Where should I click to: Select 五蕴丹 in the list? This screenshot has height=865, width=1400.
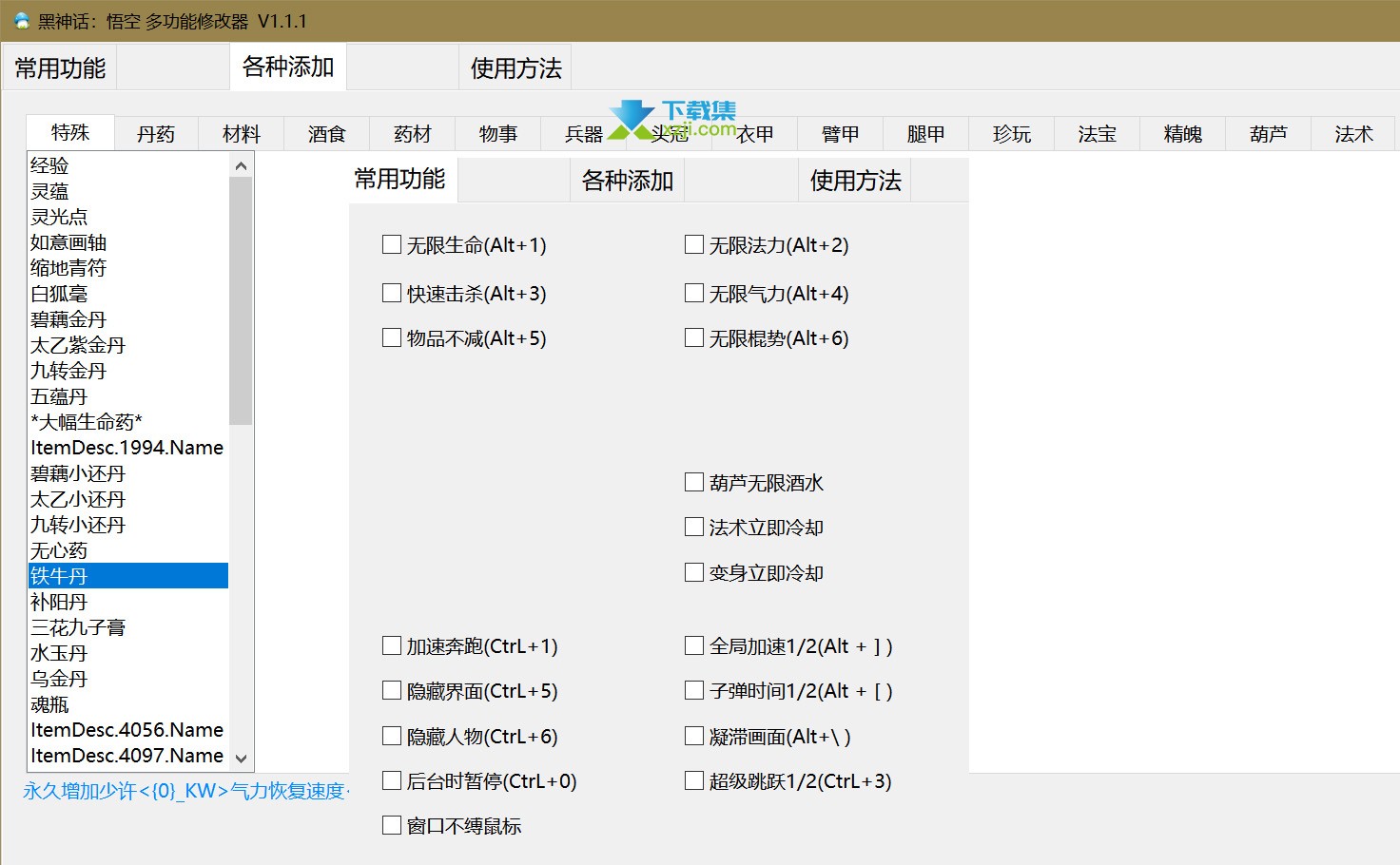coord(128,396)
